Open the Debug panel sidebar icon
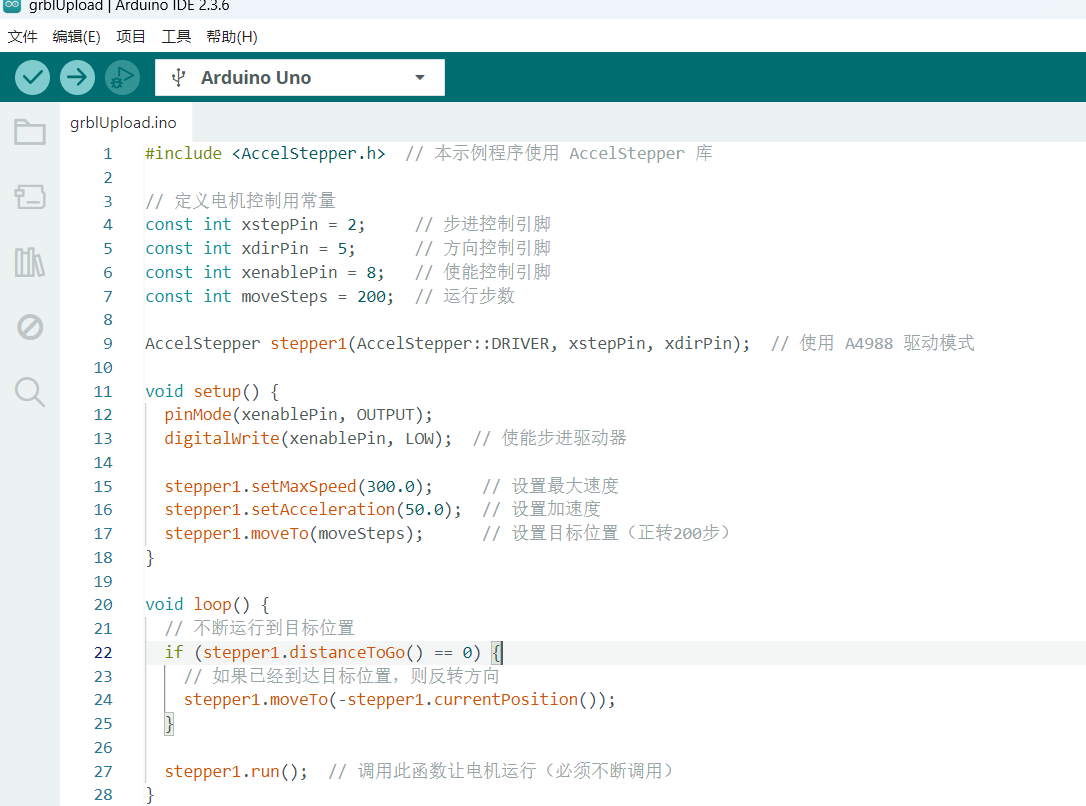Screen dimensions: 1086x806 click(x=30, y=327)
